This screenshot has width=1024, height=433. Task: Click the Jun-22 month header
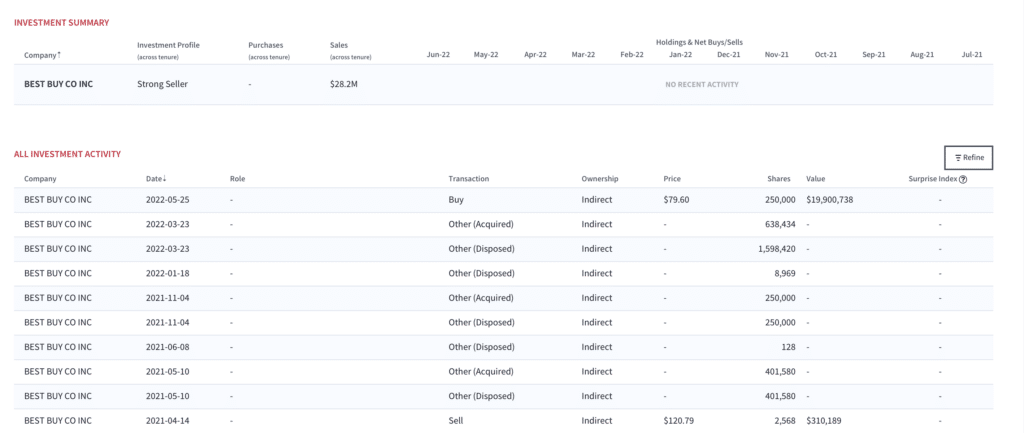(438, 55)
